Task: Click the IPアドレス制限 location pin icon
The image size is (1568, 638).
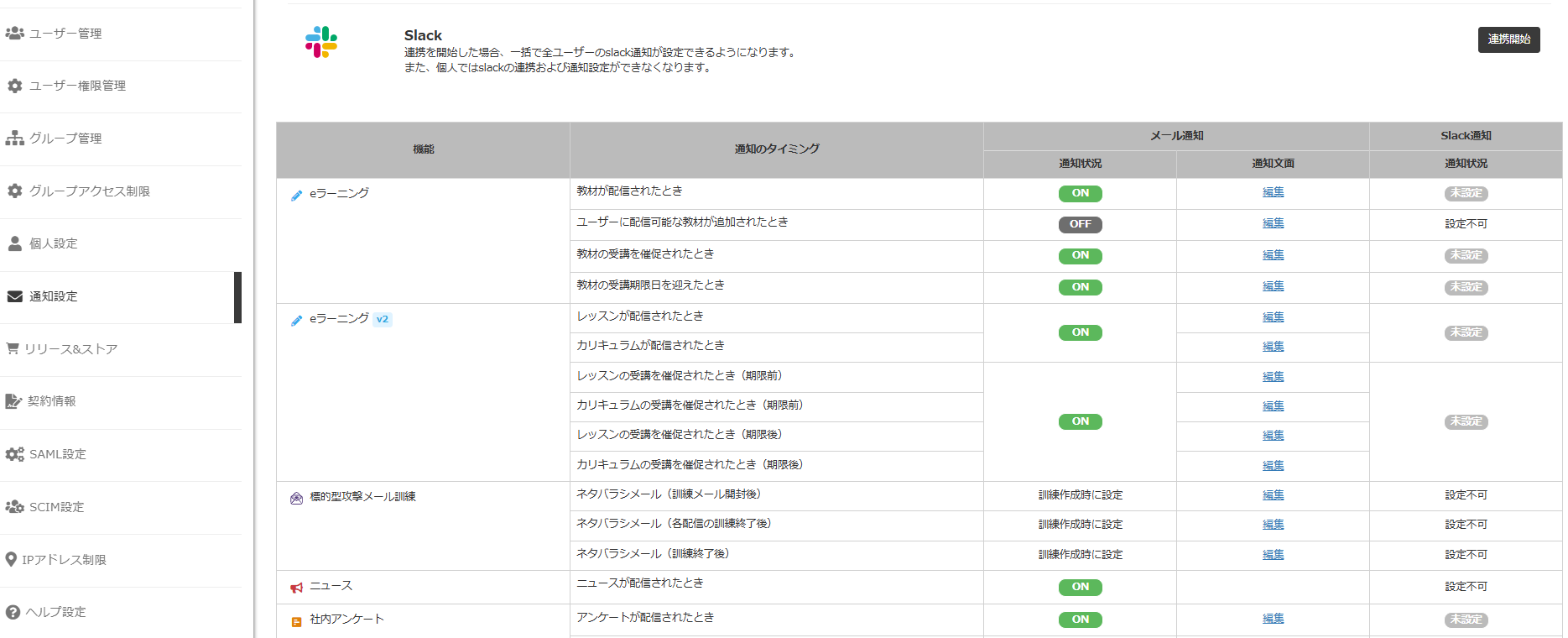Action: pos(11,559)
